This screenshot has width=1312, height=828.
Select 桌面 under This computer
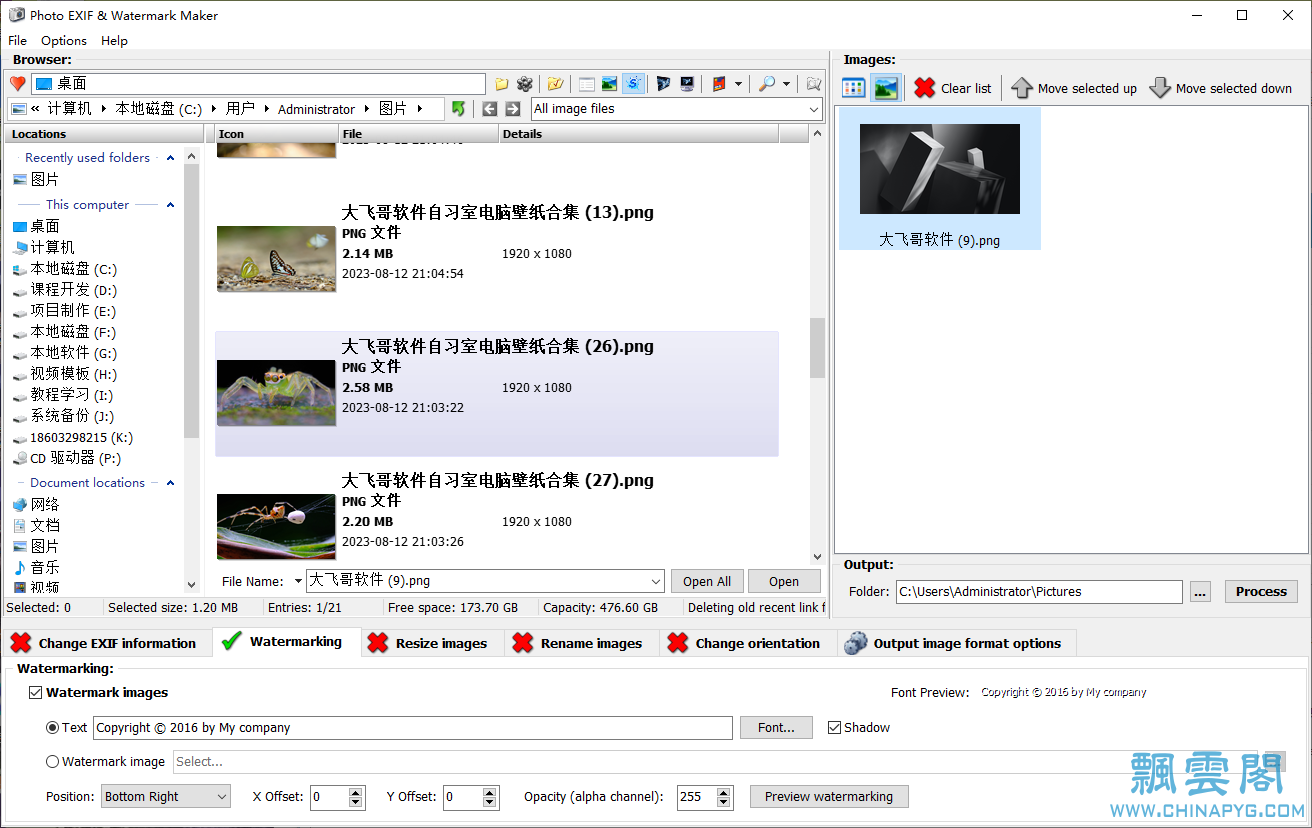coord(36,226)
